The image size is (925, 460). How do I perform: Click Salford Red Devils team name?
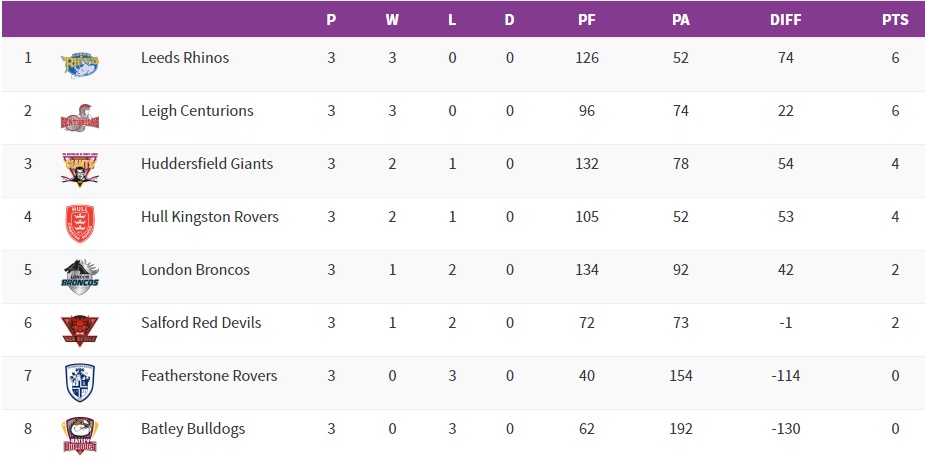(x=201, y=323)
